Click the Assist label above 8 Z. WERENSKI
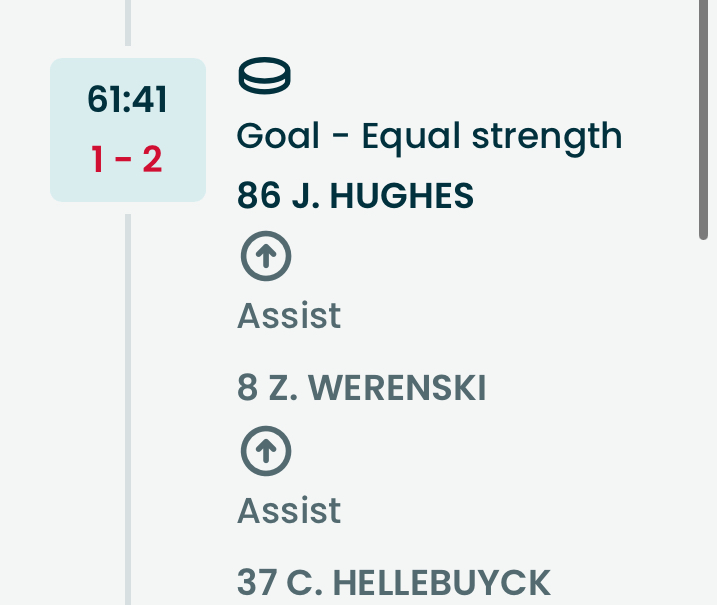Viewport: 717px width, 605px height. pos(289,316)
